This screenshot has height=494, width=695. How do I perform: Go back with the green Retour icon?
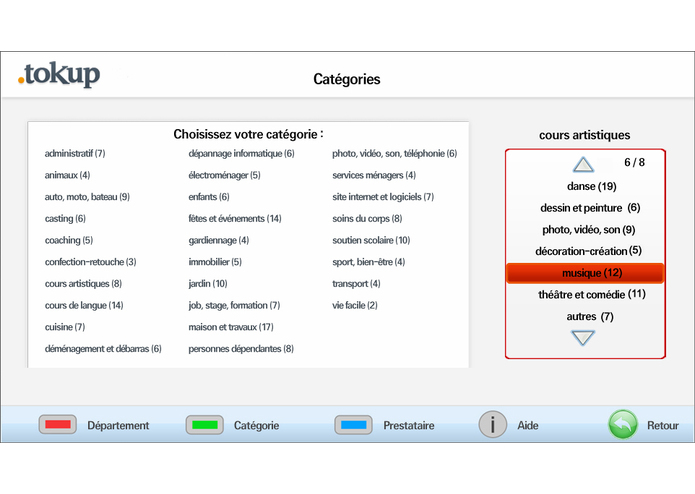[623, 424]
